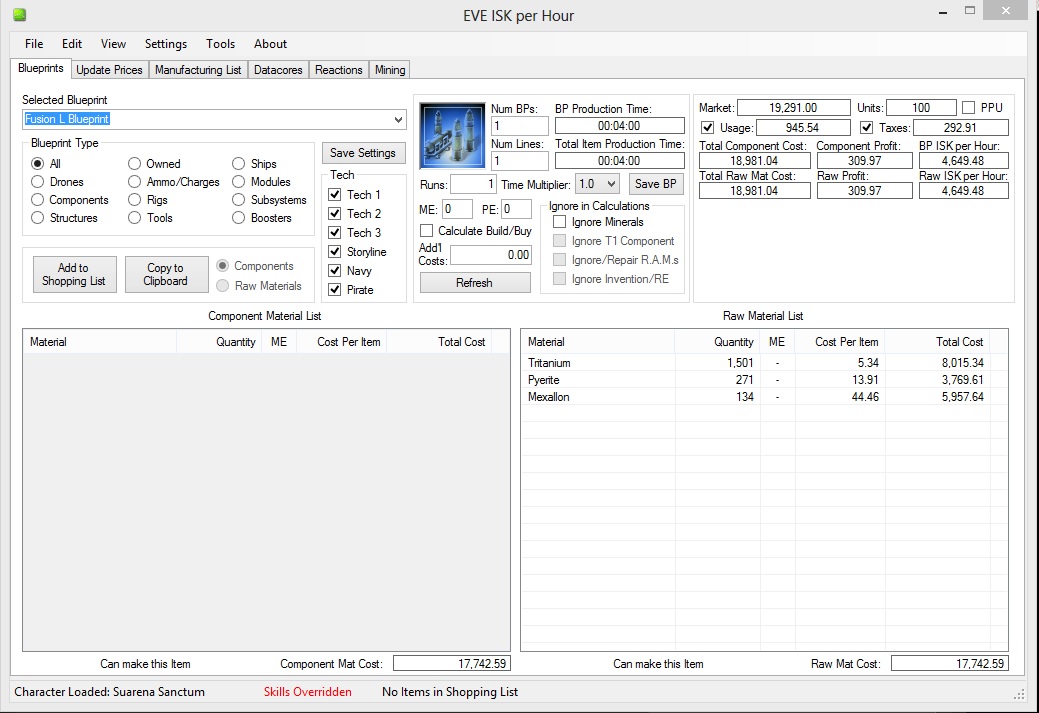Toggle the Pirate checkbox
Image resolution: width=1039 pixels, height=713 pixels.
335,290
